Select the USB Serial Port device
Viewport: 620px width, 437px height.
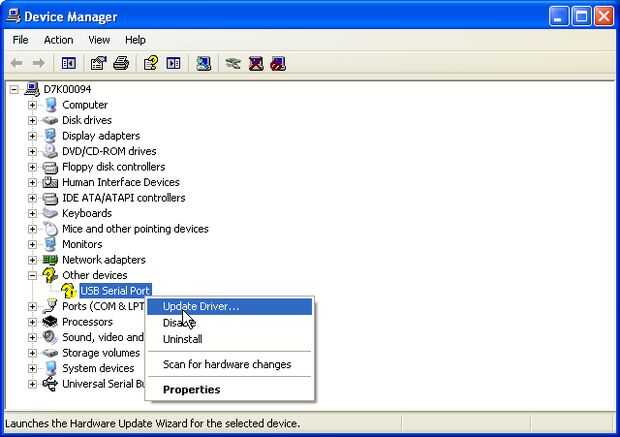pos(115,291)
